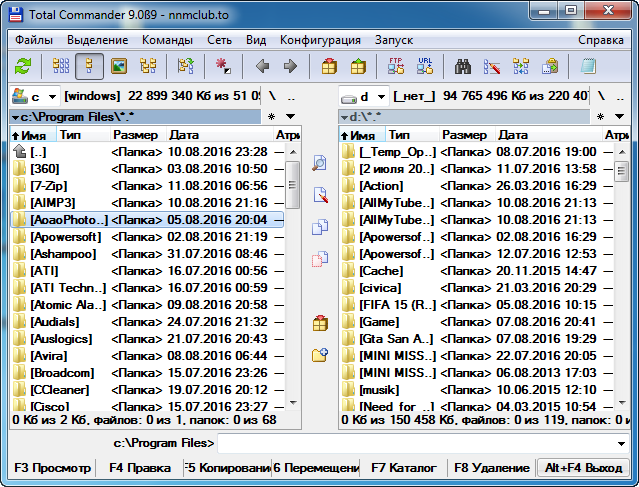
Task: Open the Сеть menu
Action: pos(219,40)
